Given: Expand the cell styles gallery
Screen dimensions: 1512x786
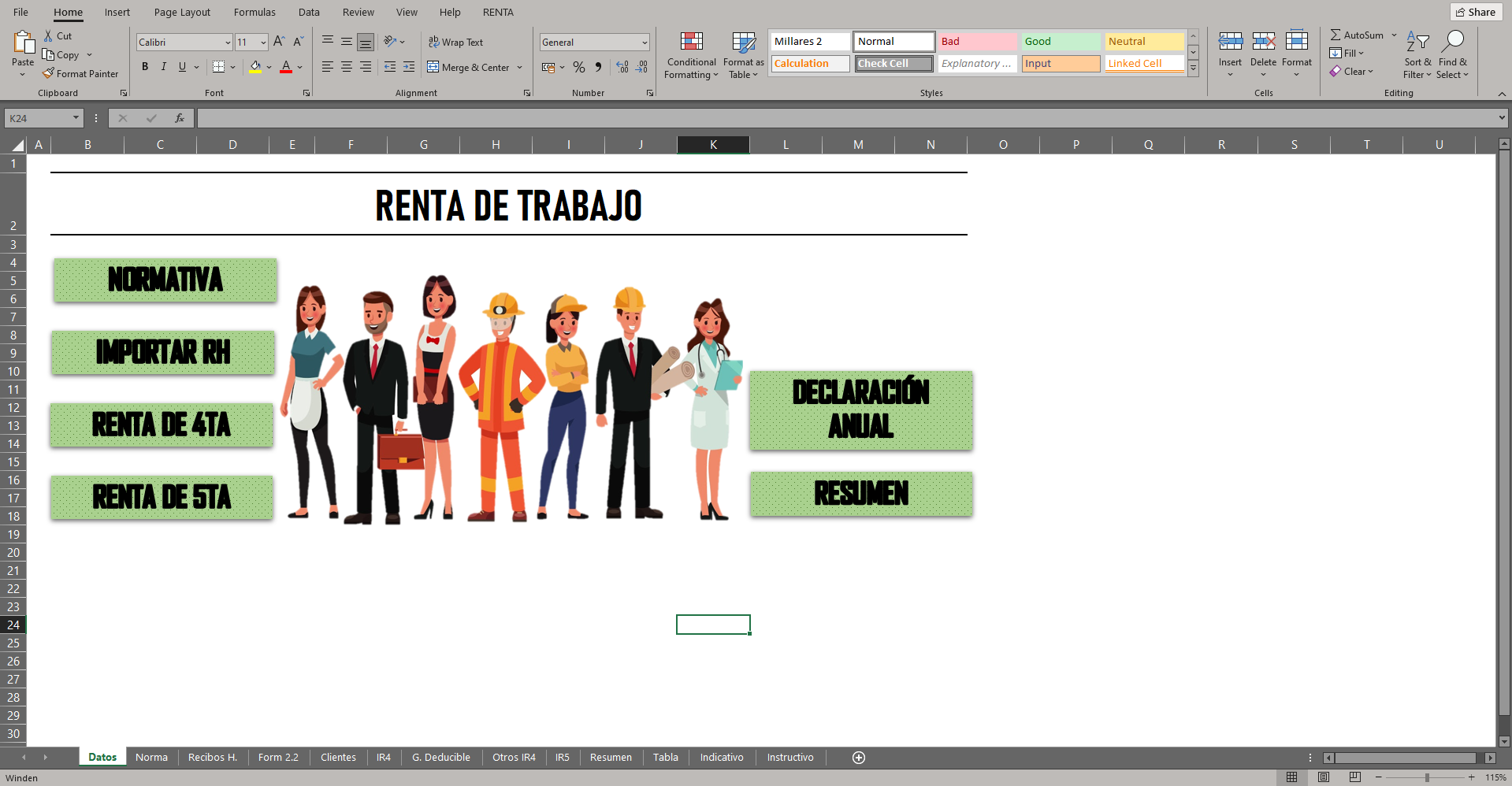Looking at the screenshot, I should click(x=1193, y=69).
